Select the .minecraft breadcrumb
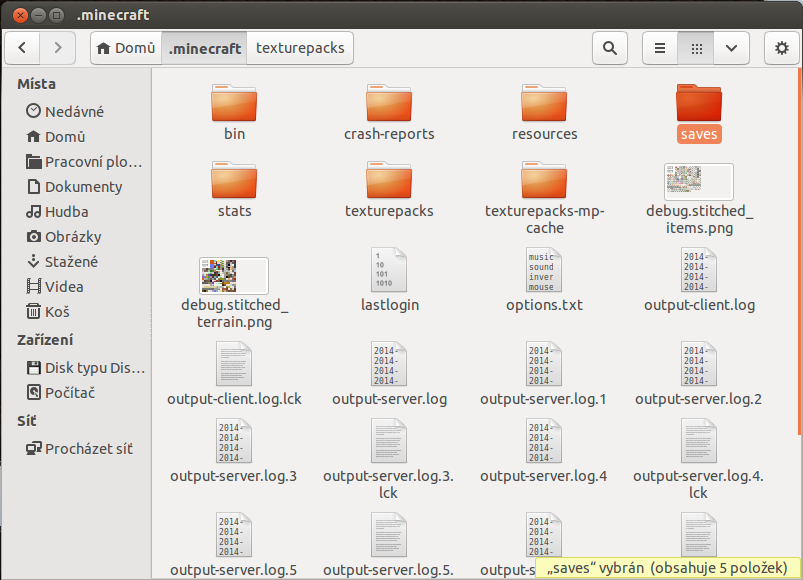 (x=204, y=48)
